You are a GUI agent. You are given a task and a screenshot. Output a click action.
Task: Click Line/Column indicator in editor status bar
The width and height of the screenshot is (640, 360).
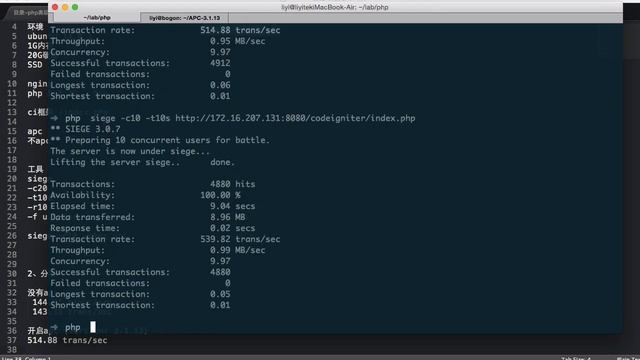pyautogui.click(x=26, y=358)
